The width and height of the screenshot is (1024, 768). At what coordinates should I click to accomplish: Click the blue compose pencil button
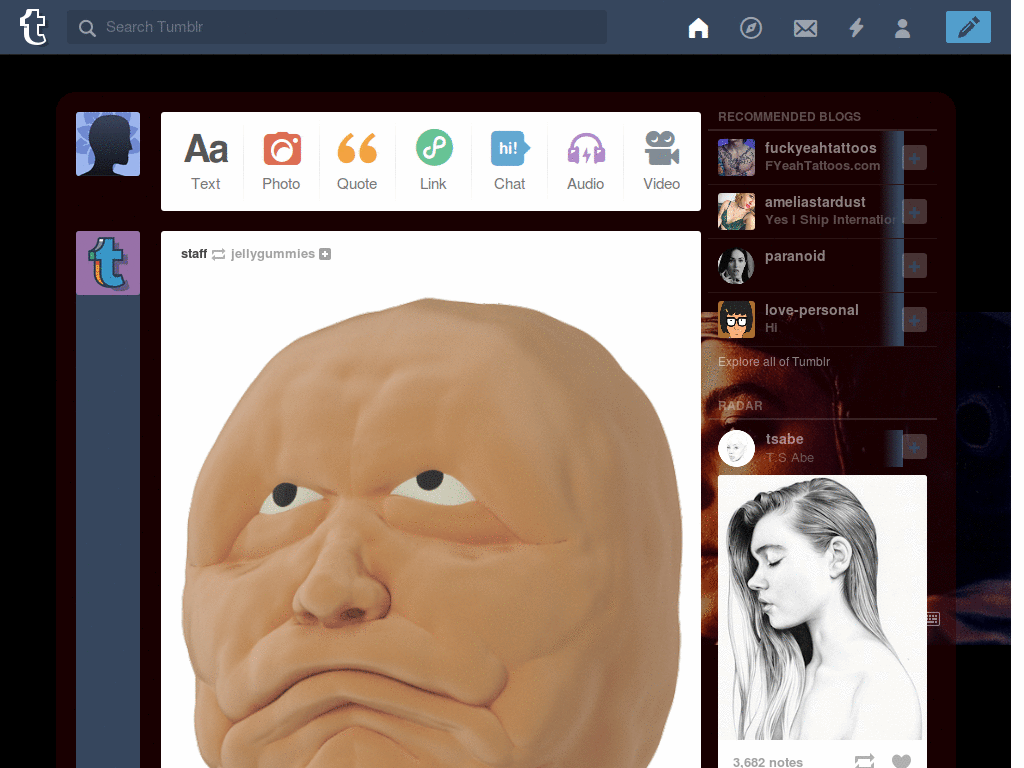click(967, 28)
